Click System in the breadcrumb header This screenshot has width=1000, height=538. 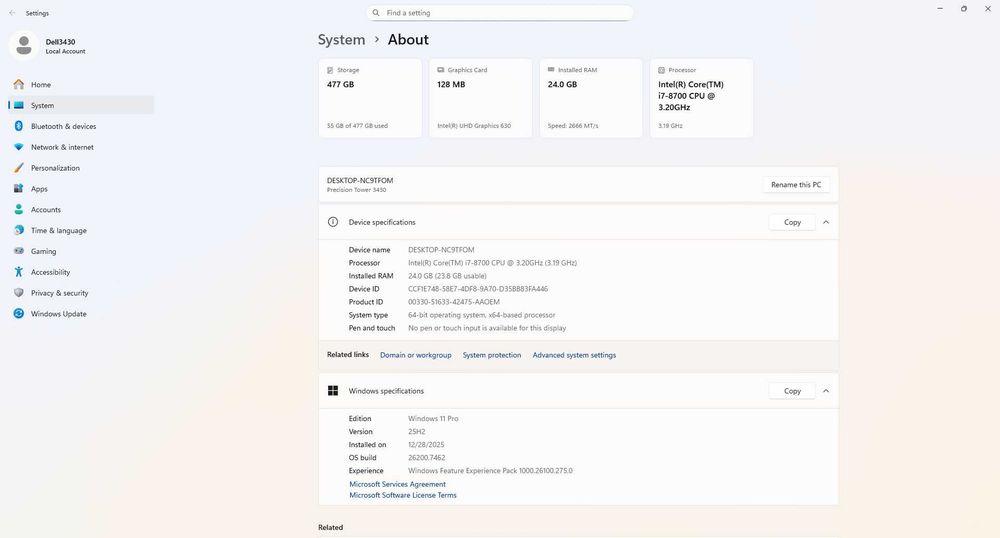pyautogui.click(x=341, y=40)
